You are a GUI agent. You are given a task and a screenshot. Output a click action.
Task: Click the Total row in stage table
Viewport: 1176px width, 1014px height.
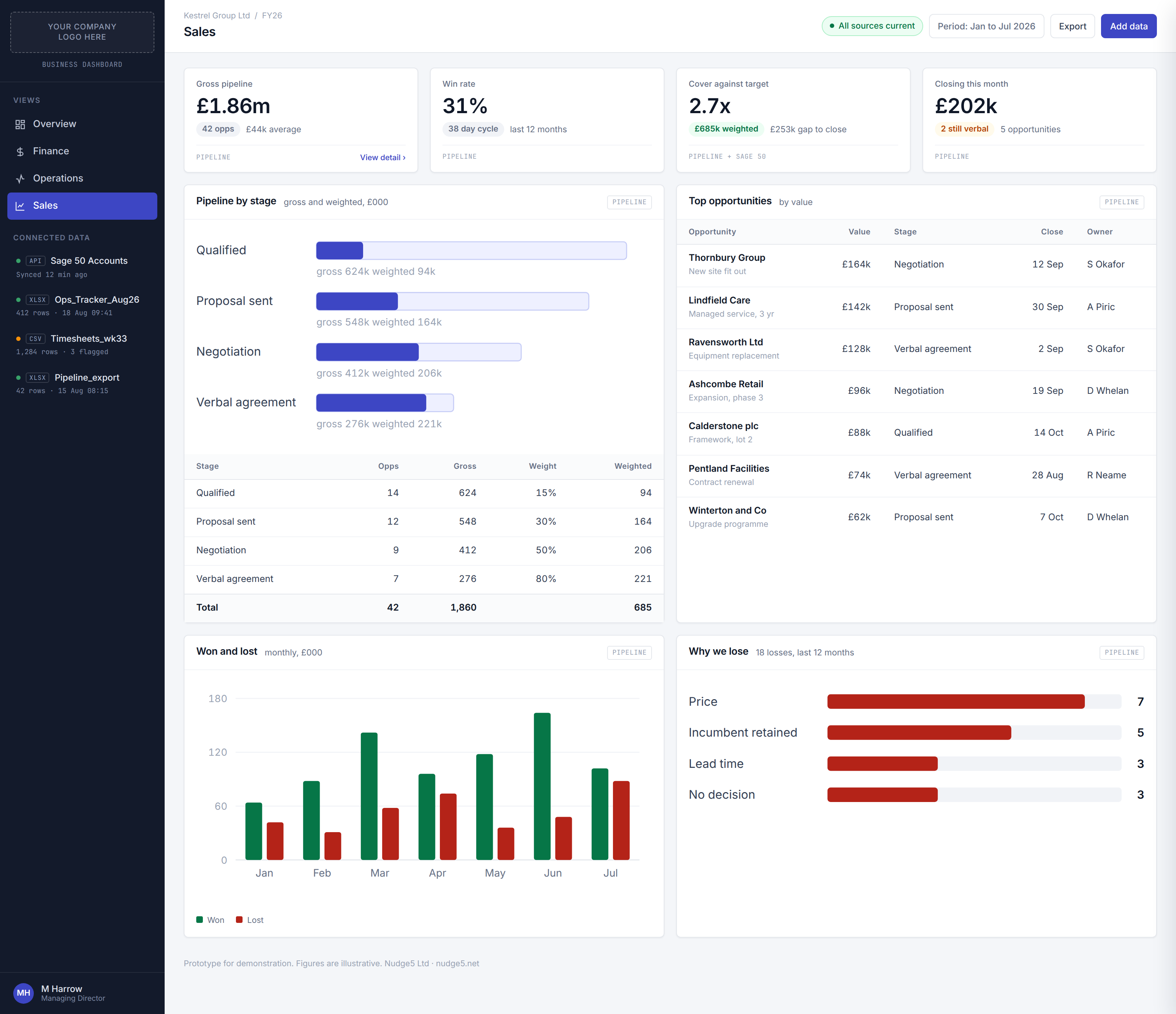[424, 608]
